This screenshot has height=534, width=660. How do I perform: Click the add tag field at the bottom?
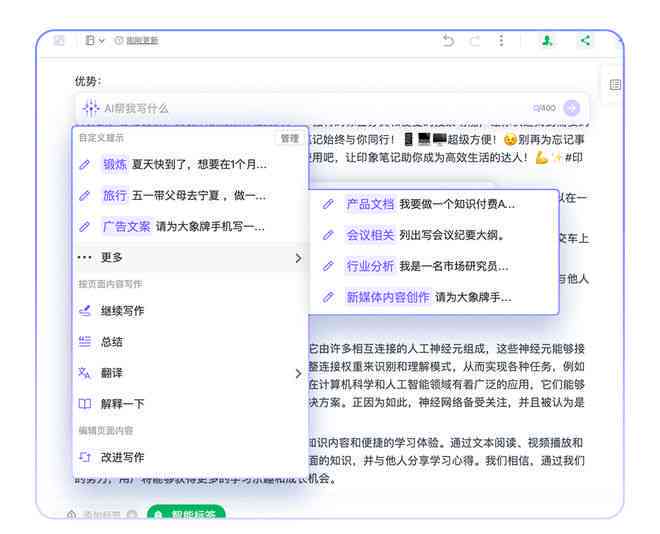[100, 514]
